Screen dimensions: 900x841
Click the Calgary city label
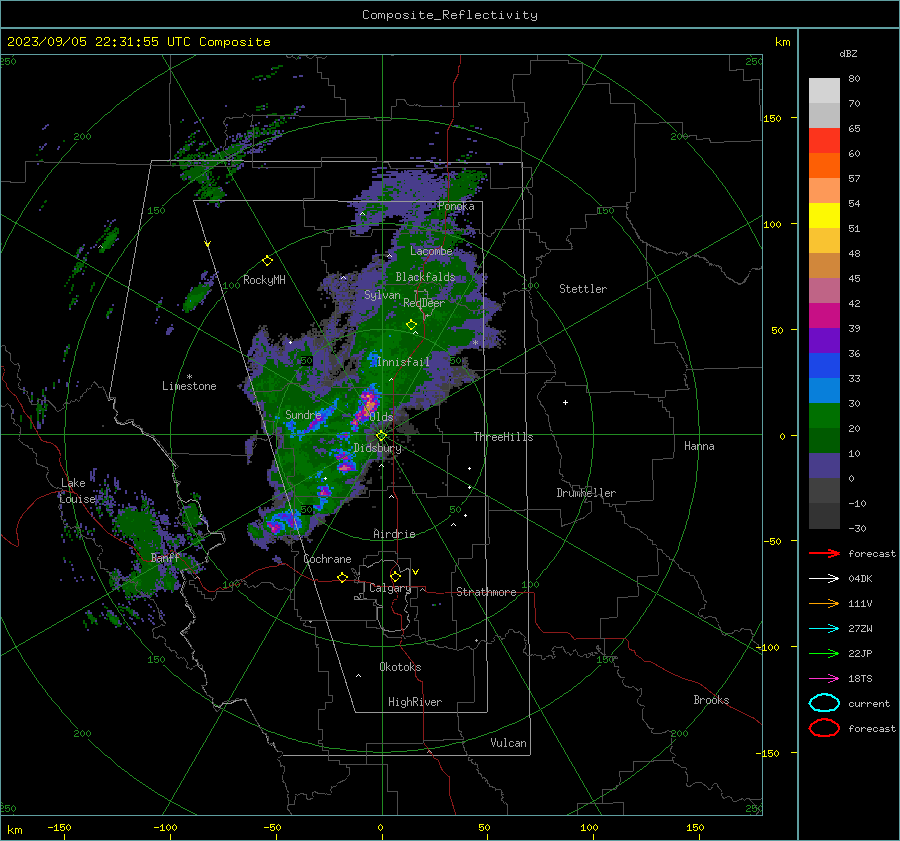(390, 588)
